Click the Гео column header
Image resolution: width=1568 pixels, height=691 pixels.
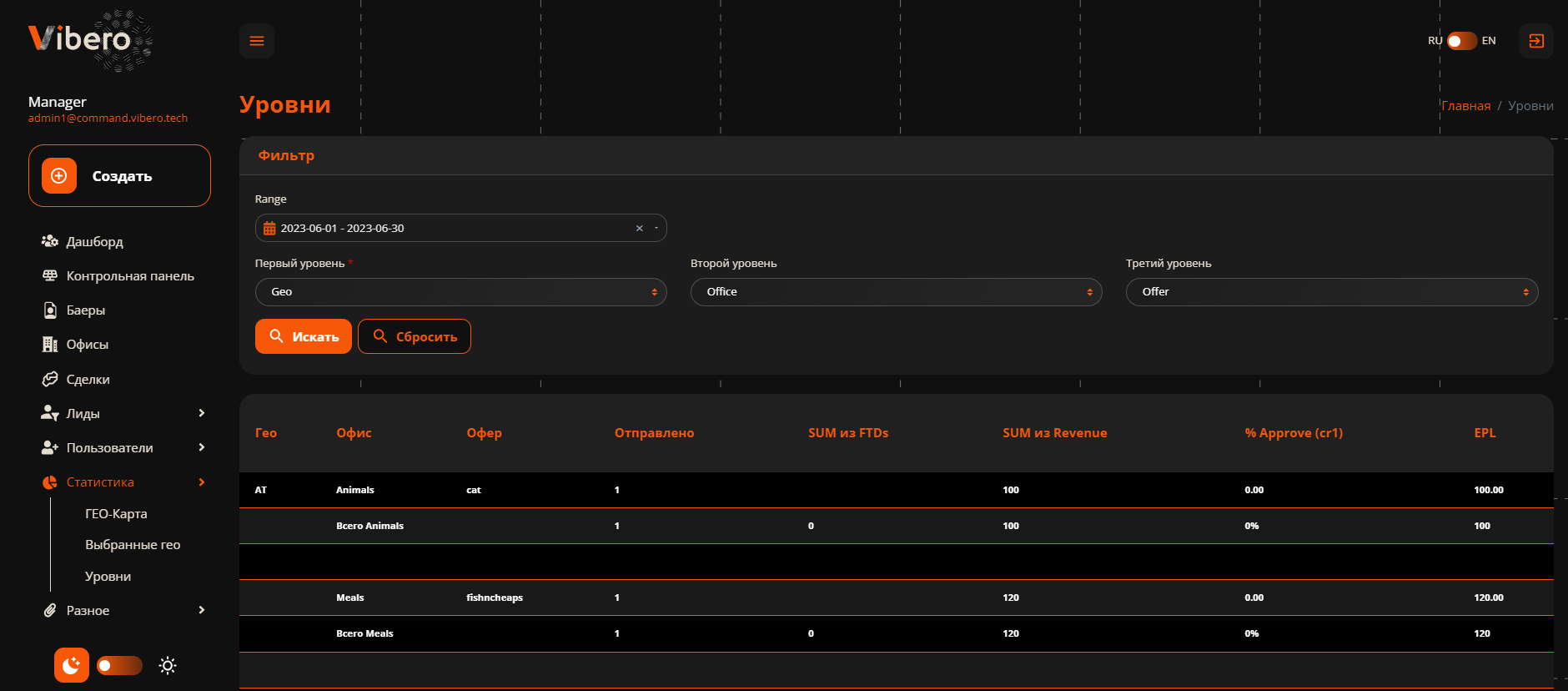coord(265,433)
